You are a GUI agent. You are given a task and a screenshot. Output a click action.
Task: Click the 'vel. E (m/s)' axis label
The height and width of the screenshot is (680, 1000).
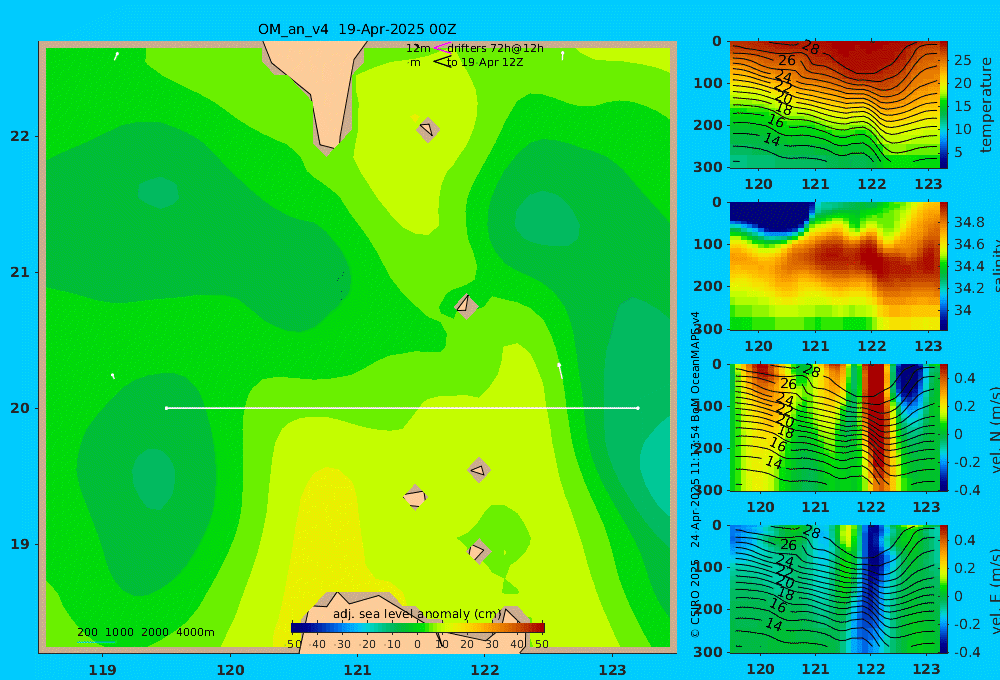click(995, 590)
